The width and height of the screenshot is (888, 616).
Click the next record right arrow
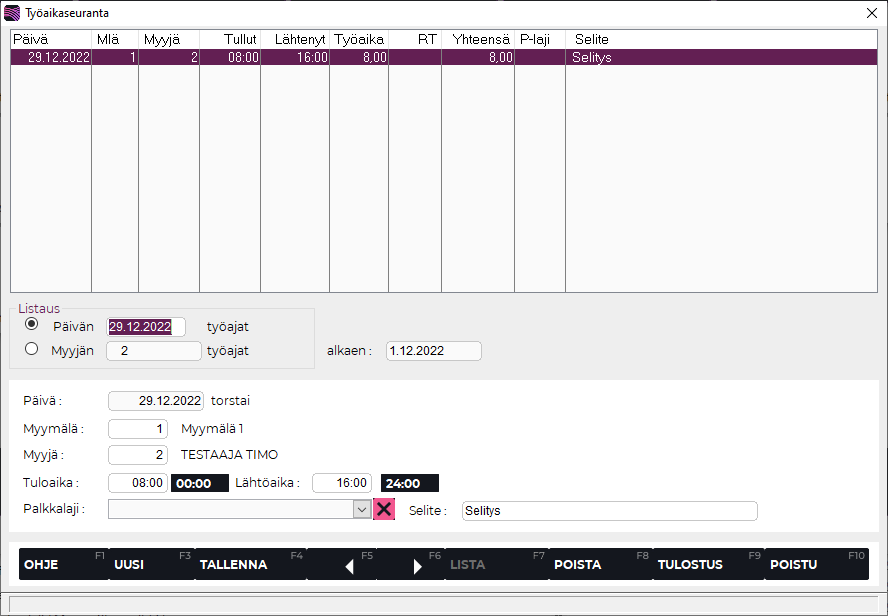tap(418, 566)
